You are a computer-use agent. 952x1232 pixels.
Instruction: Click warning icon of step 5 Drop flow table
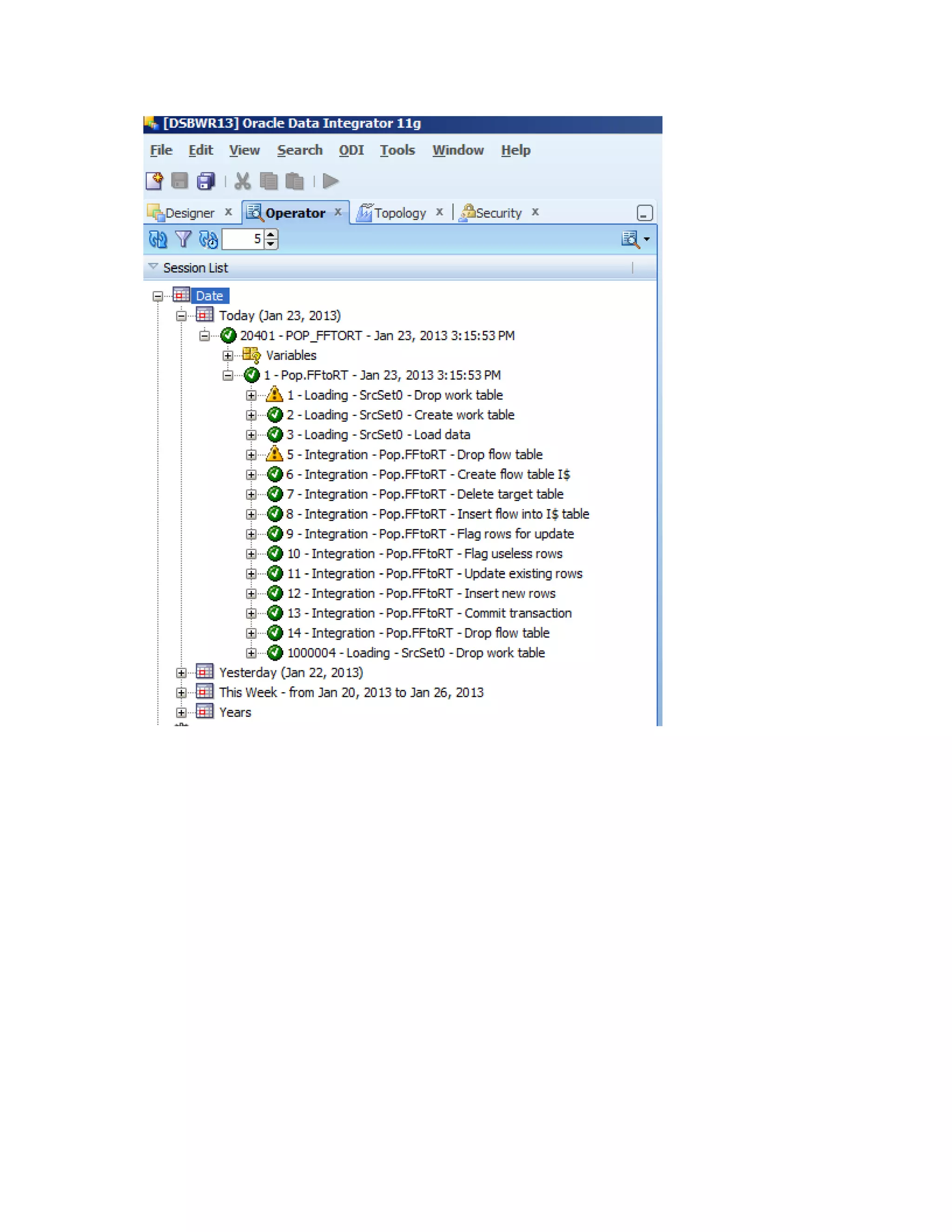274,453
